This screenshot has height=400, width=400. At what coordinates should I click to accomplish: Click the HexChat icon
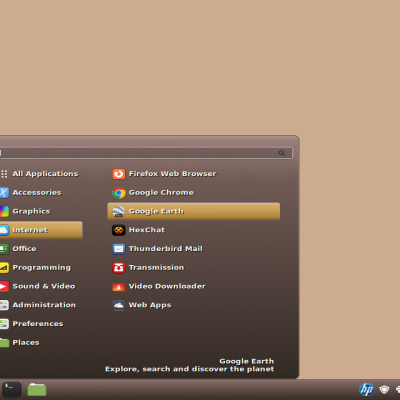pyautogui.click(x=119, y=230)
